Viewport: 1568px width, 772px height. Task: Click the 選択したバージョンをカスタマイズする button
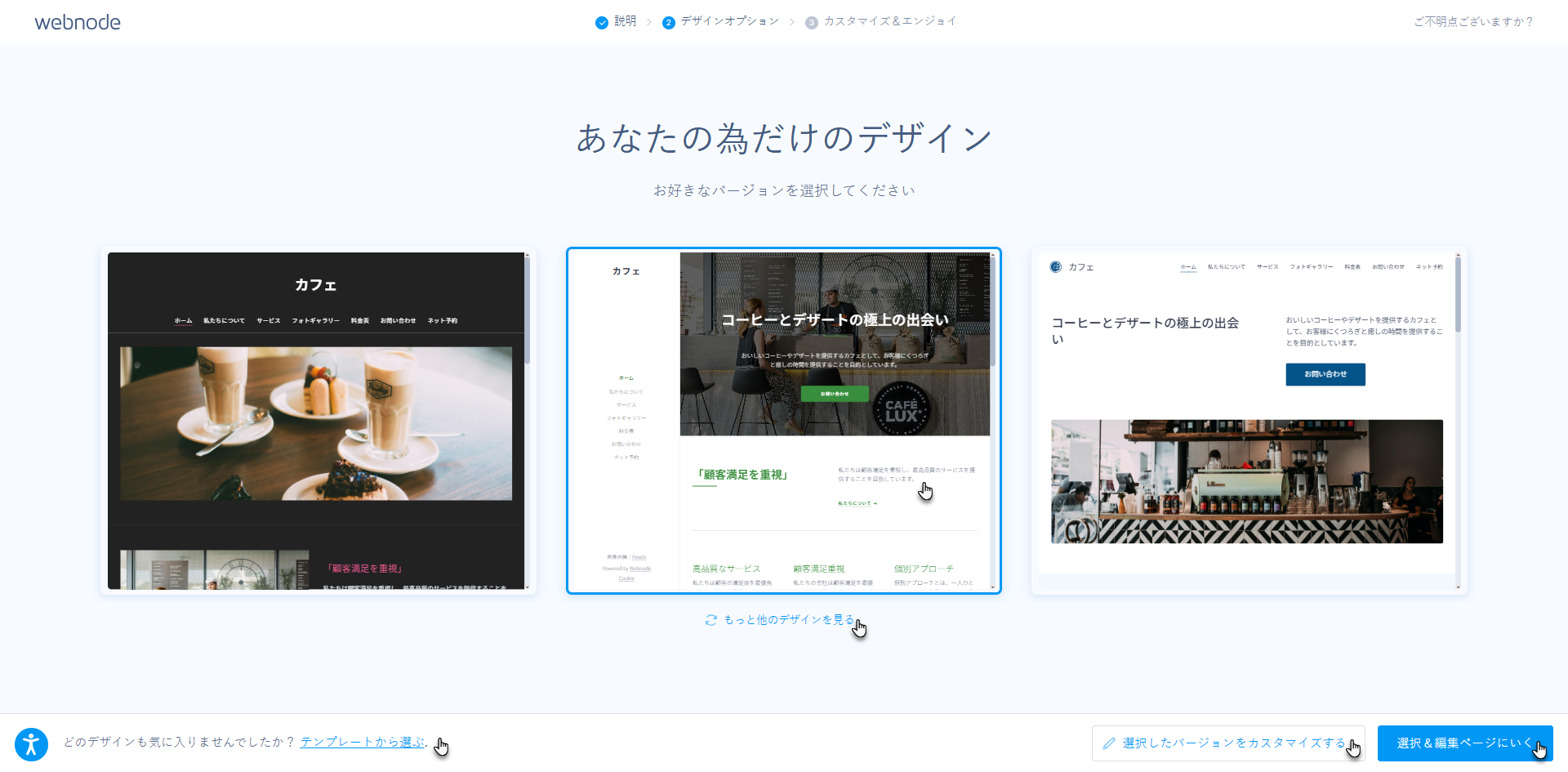[x=1228, y=743]
